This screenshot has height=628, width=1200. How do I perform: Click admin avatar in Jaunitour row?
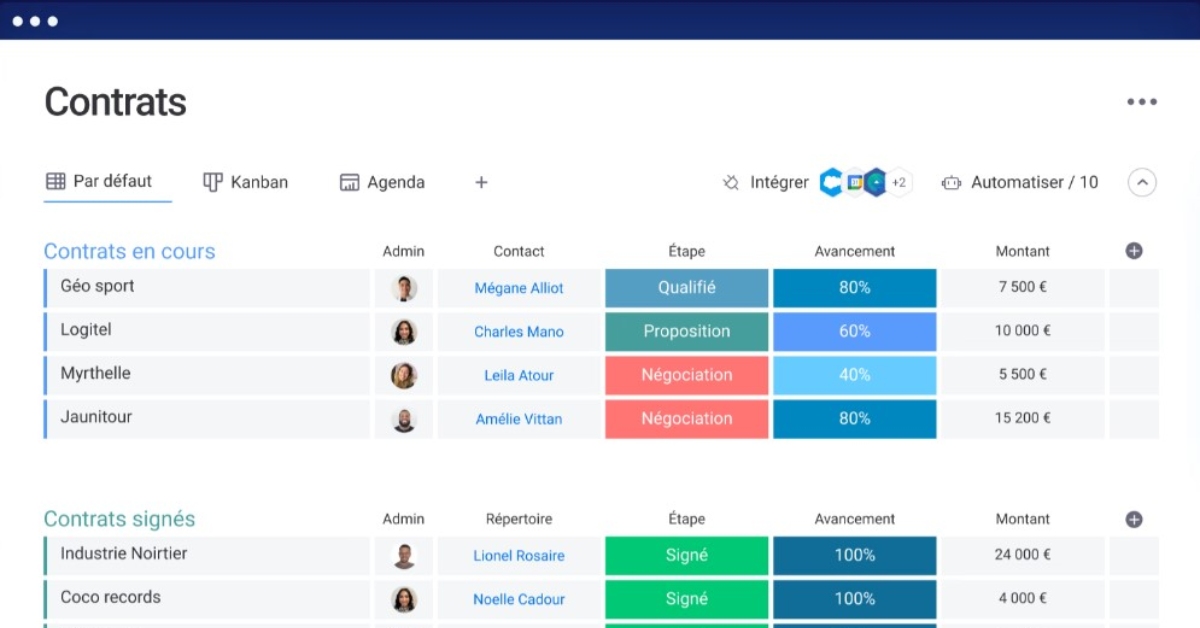[x=404, y=420]
